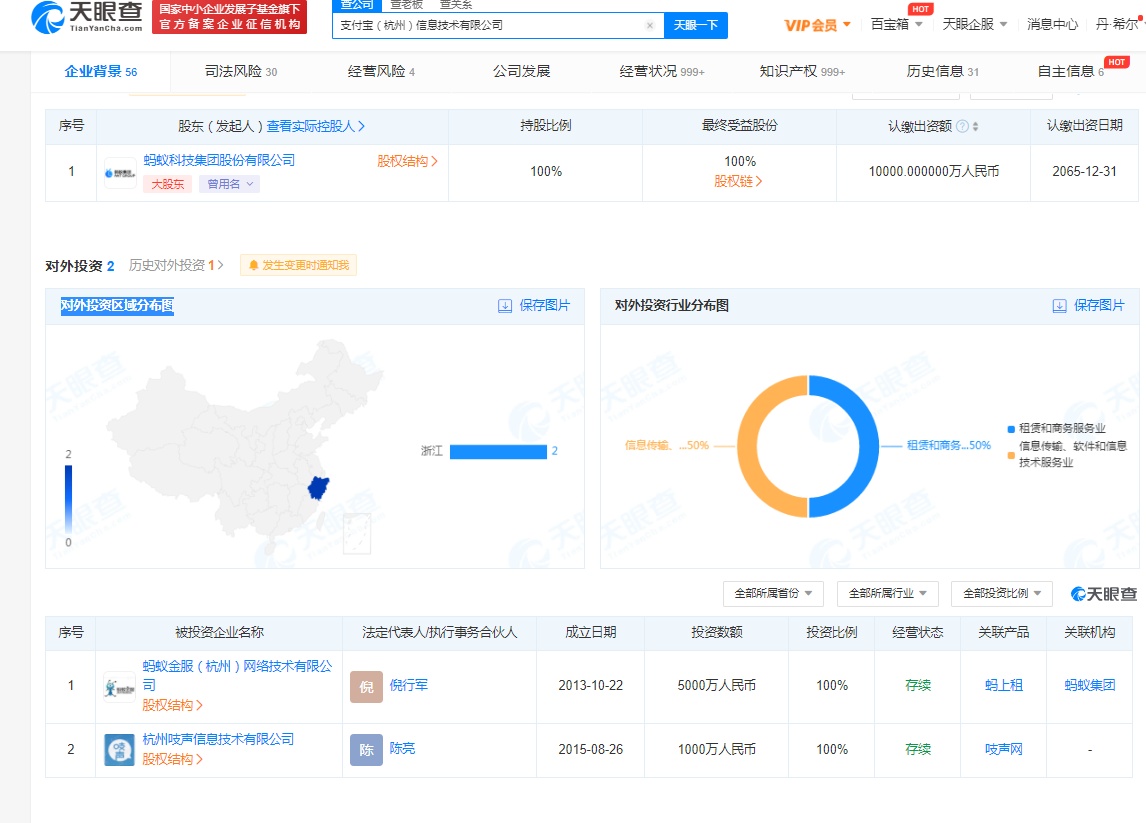Open 查看实际控股人 link

pyautogui.click(x=316, y=127)
